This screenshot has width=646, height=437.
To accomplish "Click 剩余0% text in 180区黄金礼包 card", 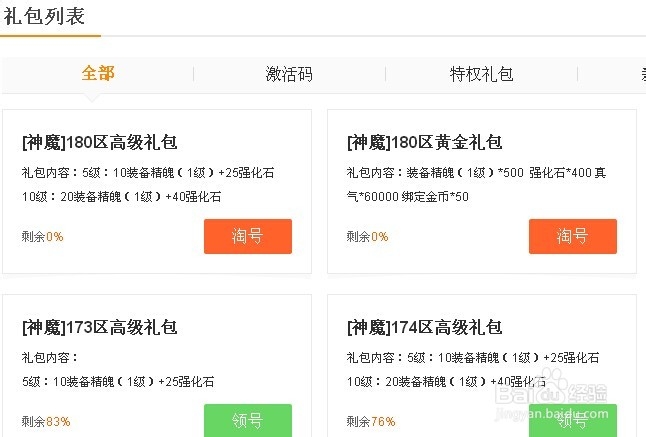I will 367,236.
